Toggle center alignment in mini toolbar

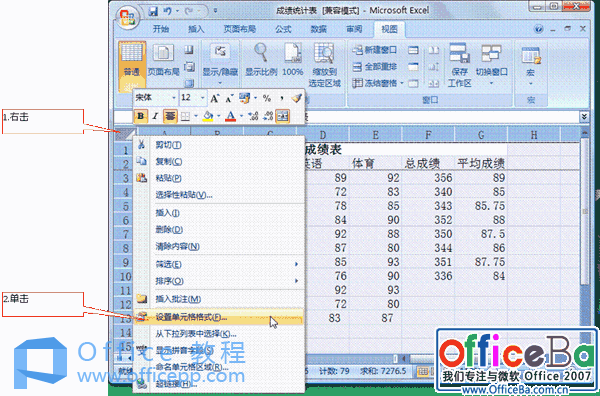pyautogui.click(x=170, y=116)
